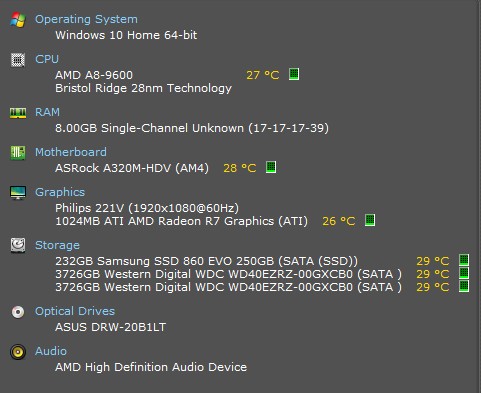Open the Operating System section link

tap(86, 19)
